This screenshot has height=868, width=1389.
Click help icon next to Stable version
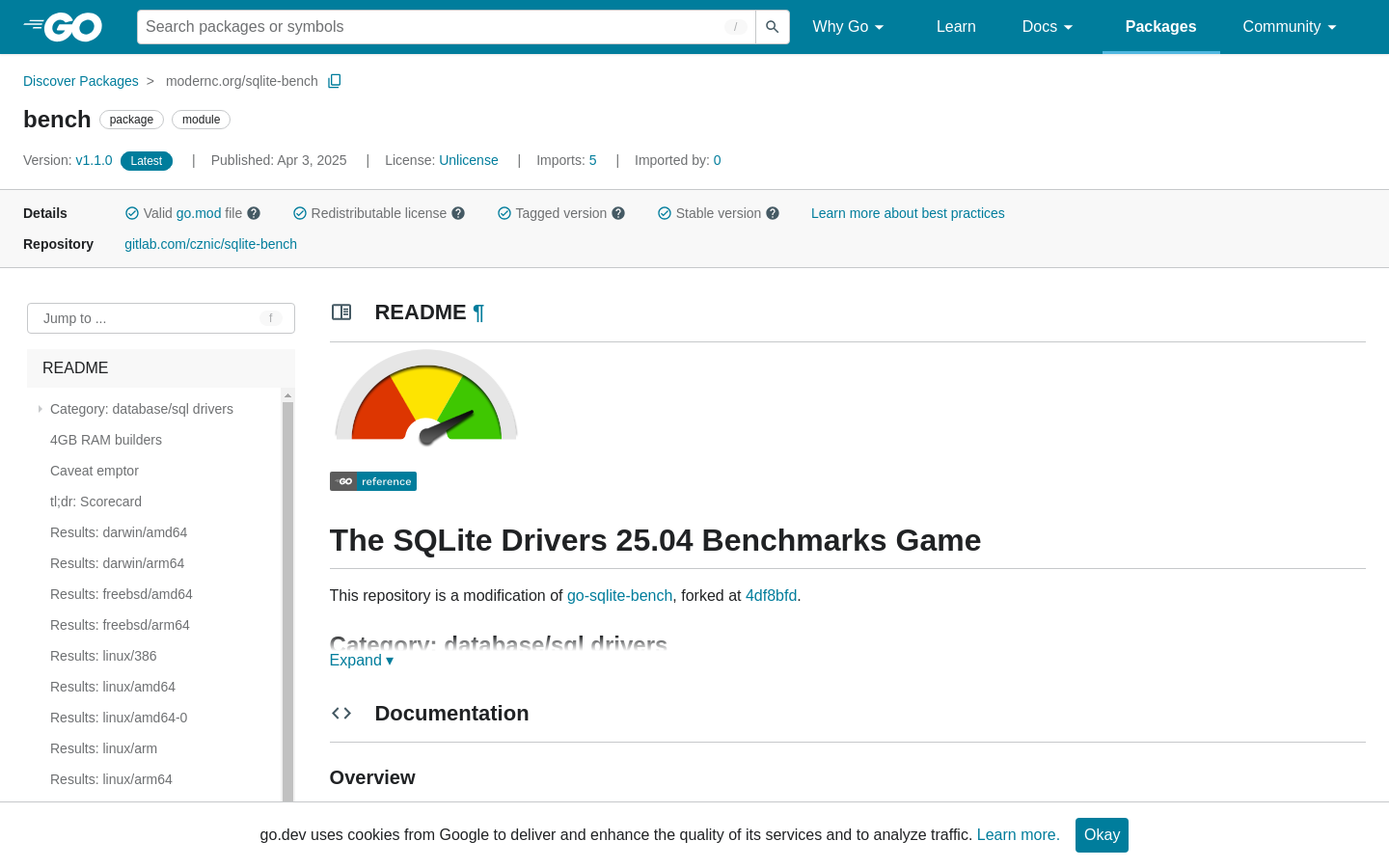[773, 213]
